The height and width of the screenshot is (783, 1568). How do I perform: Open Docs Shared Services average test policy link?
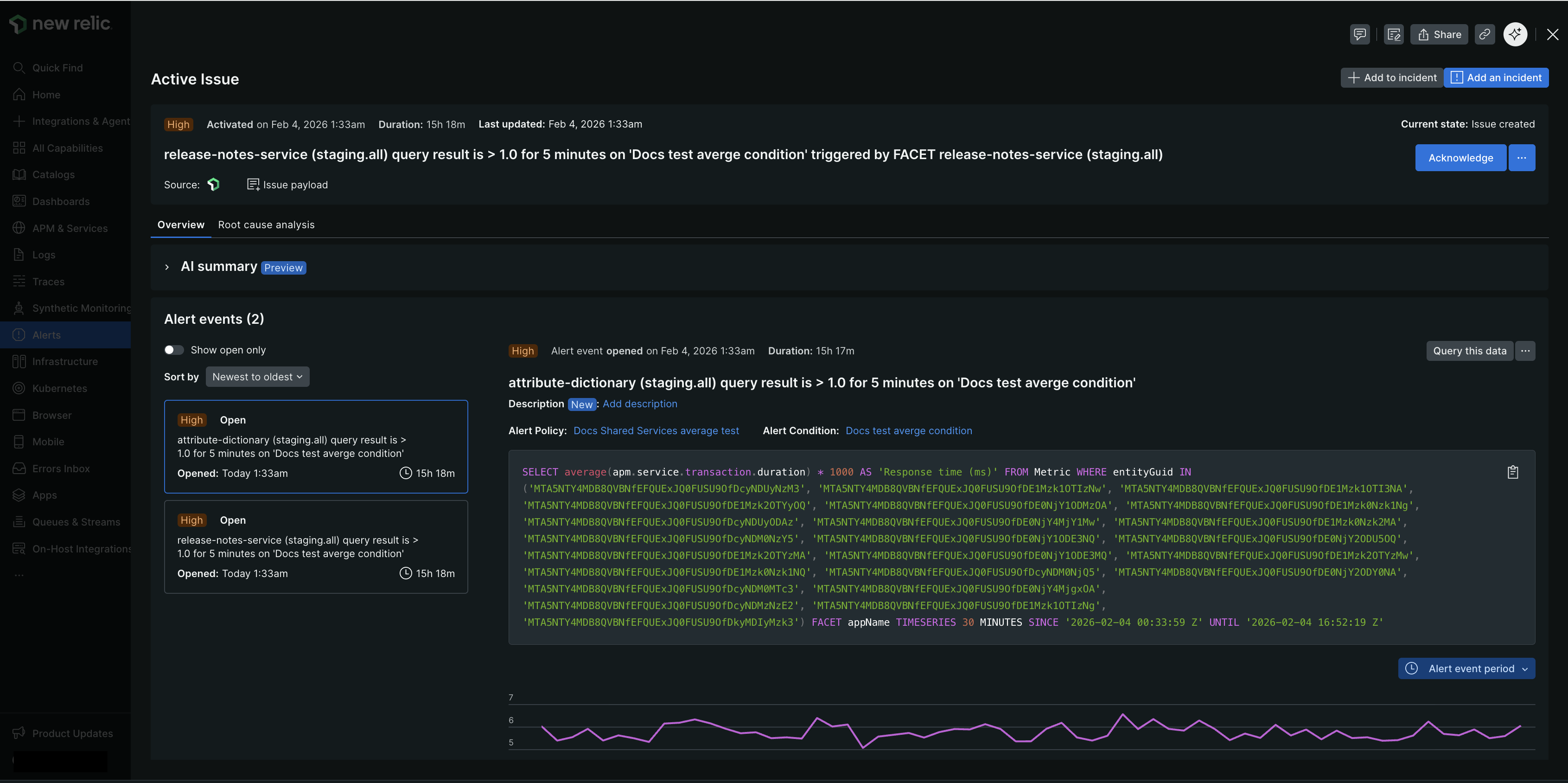click(656, 430)
